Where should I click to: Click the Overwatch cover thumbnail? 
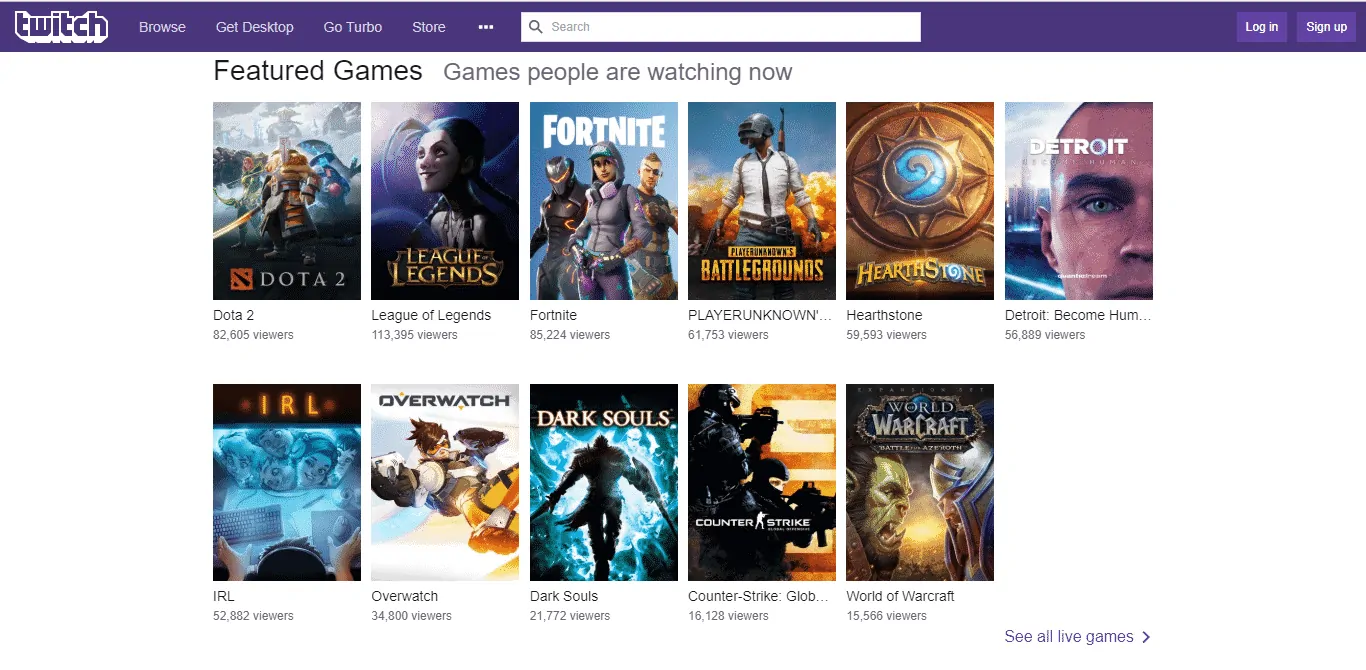click(x=444, y=482)
